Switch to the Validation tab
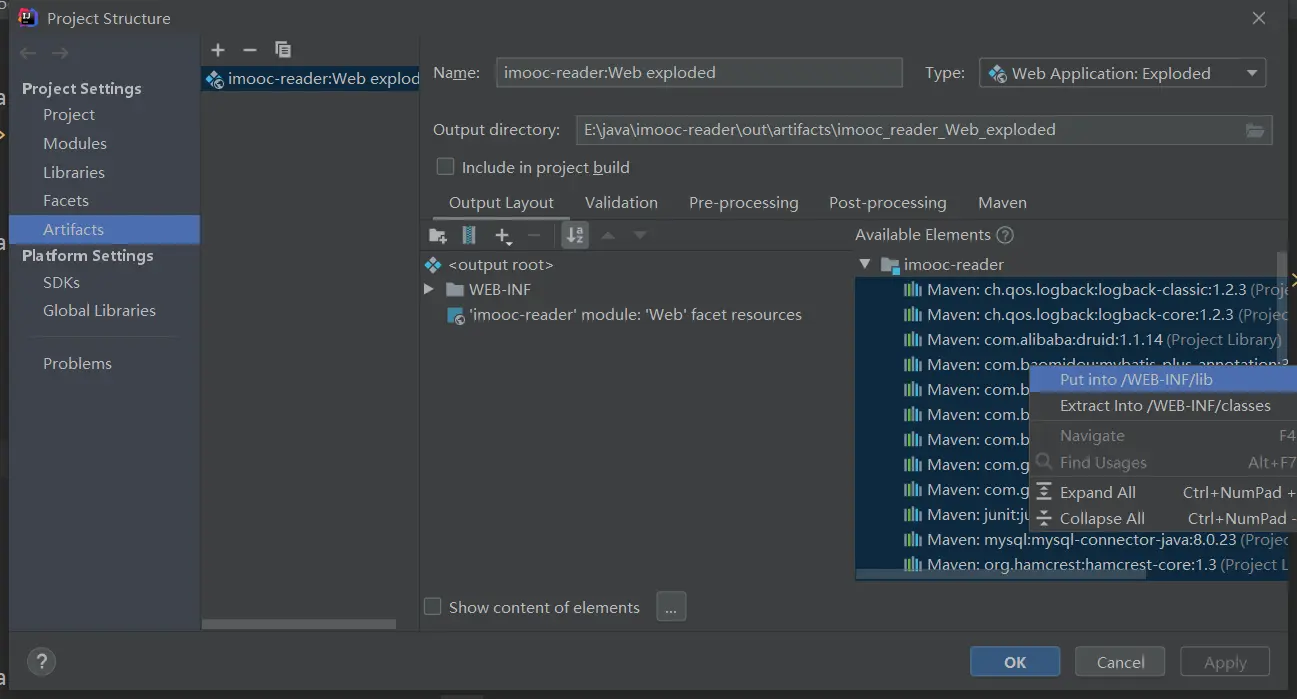The width and height of the screenshot is (1297, 699). (x=621, y=202)
